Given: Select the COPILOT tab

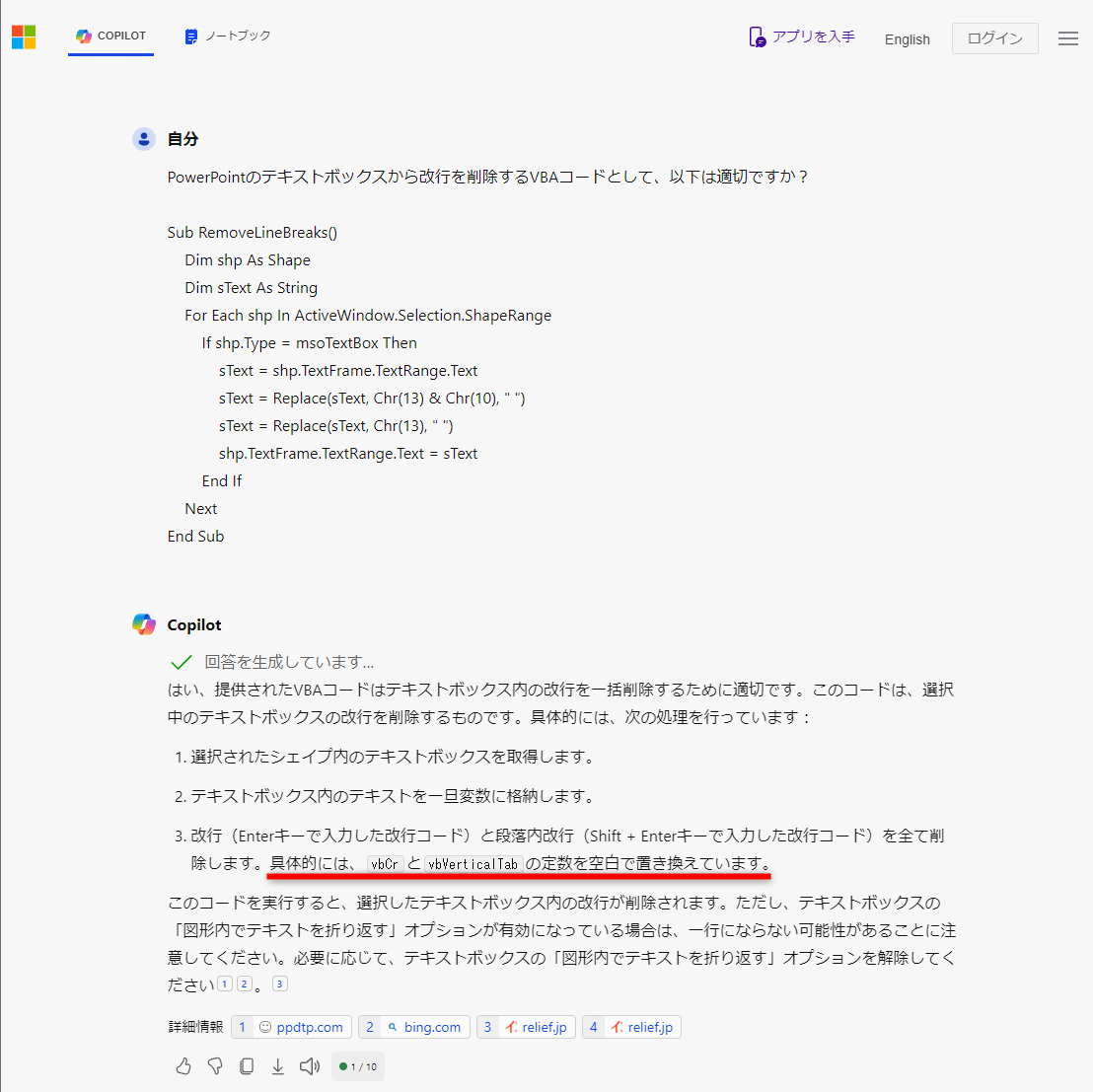Looking at the screenshot, I should 110,36.
